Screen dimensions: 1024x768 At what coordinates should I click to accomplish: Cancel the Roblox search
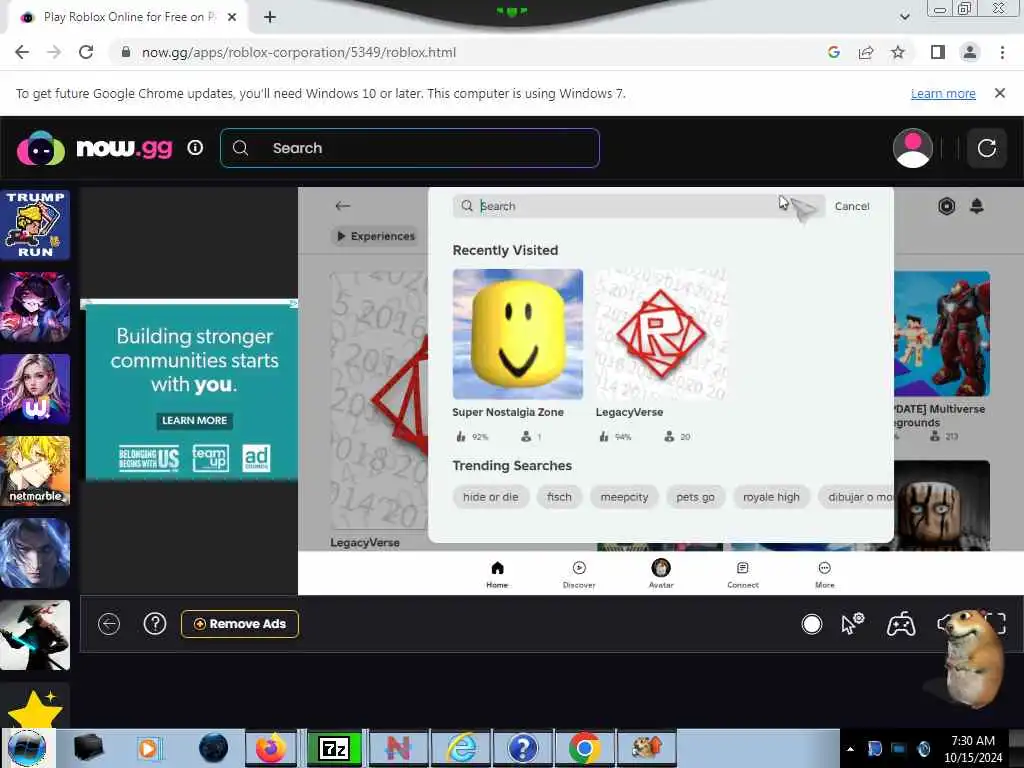pyautogui.click(x=852, y=206)
